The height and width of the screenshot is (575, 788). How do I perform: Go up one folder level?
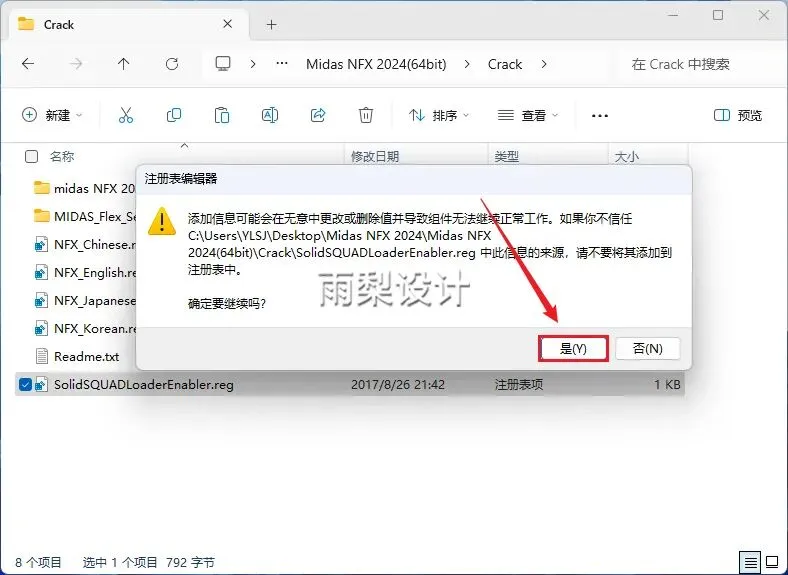pos(124,64)
